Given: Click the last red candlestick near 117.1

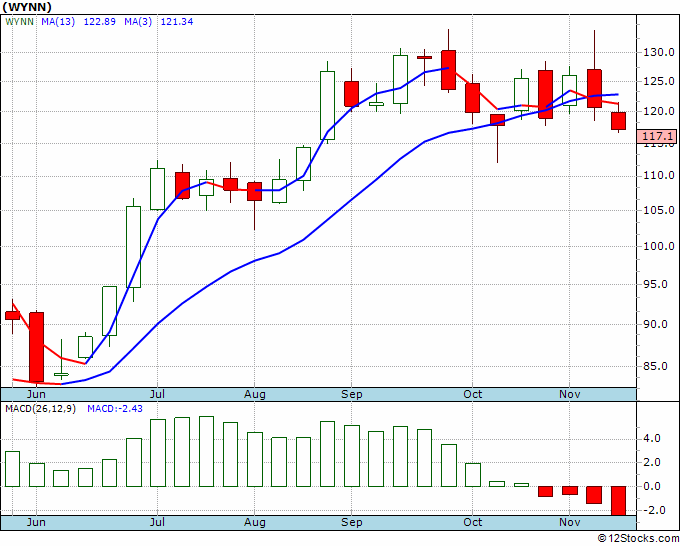Looking at the screenshot, I should pos(618,121).
